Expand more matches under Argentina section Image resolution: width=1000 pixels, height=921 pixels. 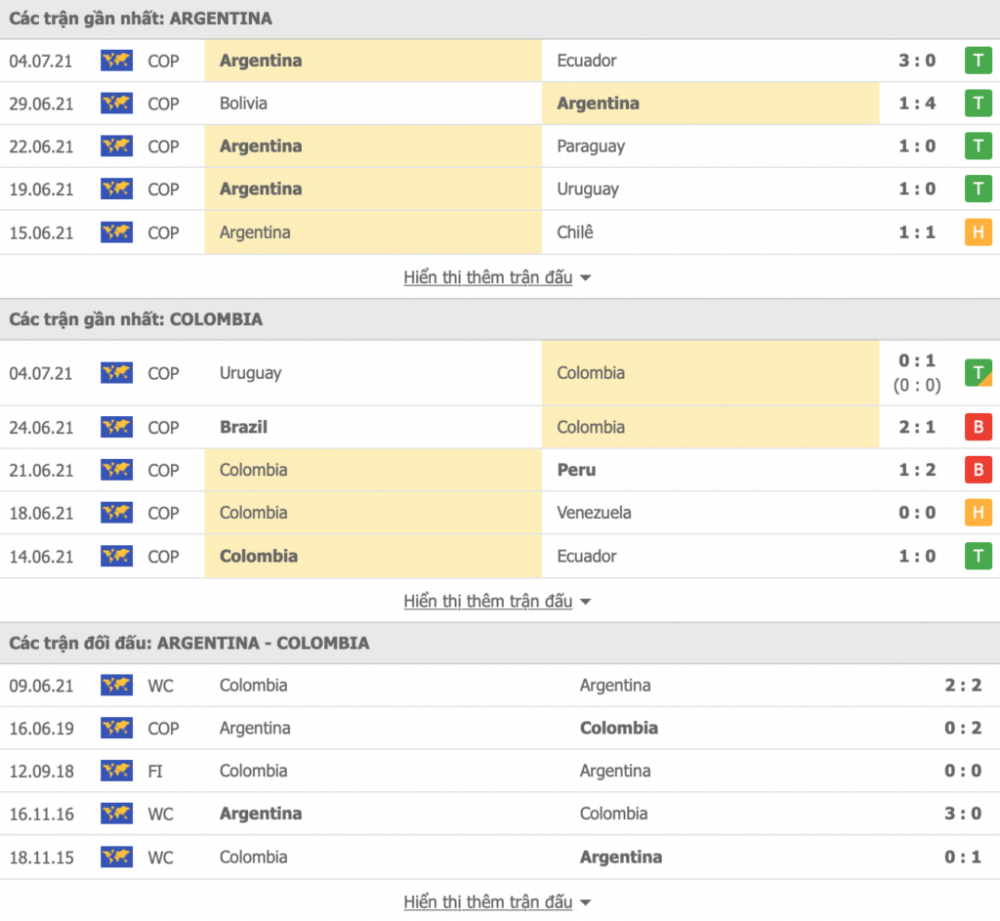click(x=497, y=277)
